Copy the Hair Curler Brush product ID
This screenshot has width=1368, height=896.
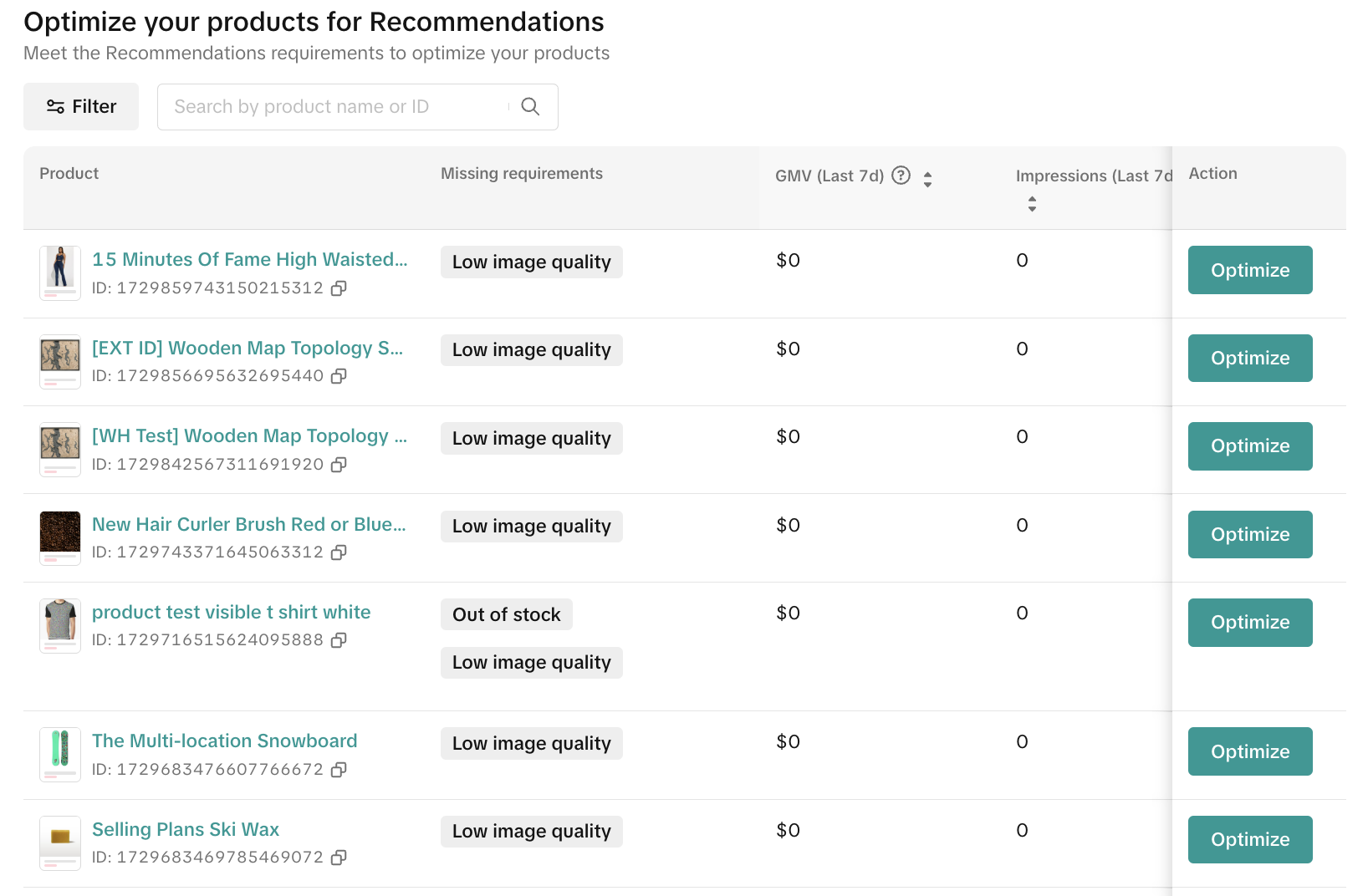pyautogui.click(x=339, y=552)
